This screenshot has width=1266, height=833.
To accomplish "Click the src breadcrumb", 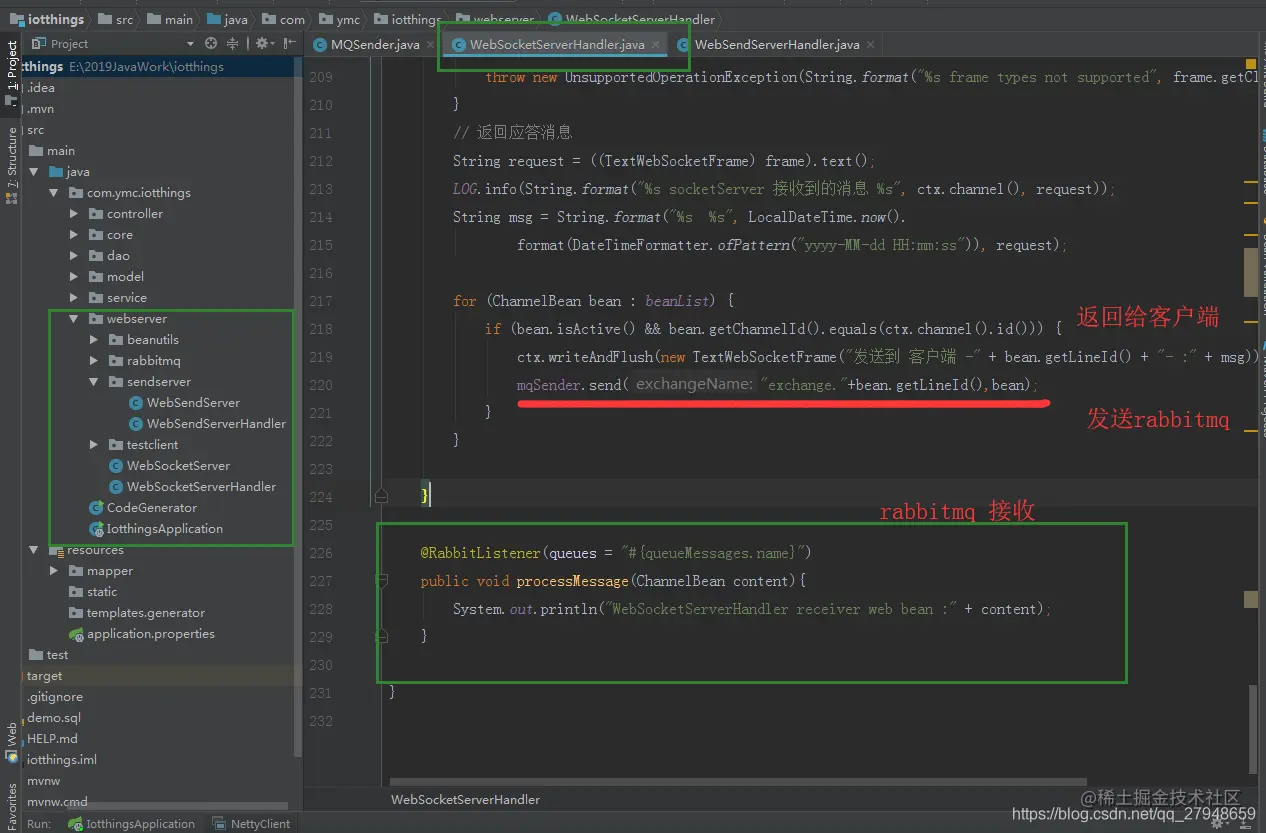I will 115,19.
